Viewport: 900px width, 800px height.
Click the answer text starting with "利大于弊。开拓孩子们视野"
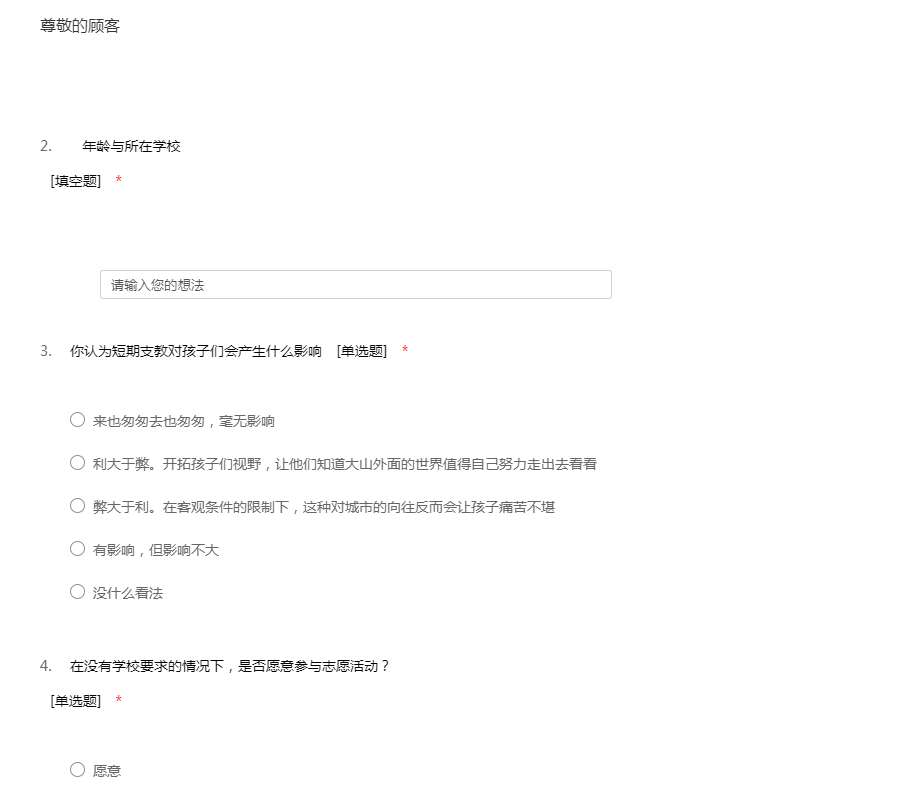[345, 464]
